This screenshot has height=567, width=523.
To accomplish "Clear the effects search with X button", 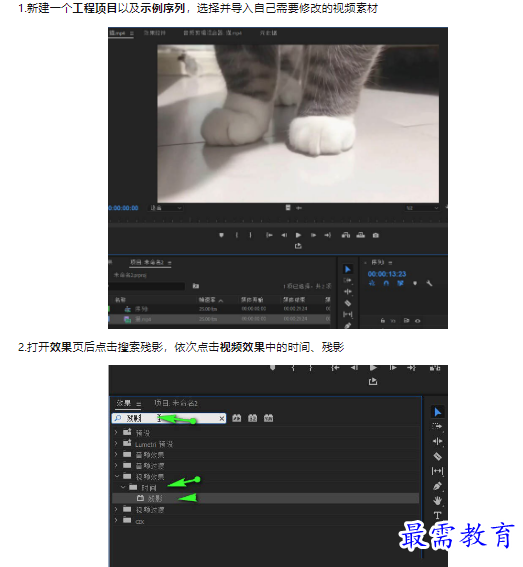I will (222, 419).
